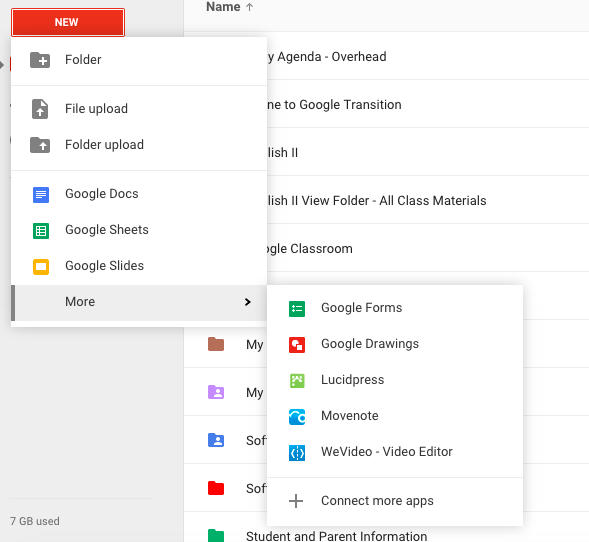Open 'View Folder - All Class Materials' row
Viewport: 589px width, 542px height.
tap(427, 201)
